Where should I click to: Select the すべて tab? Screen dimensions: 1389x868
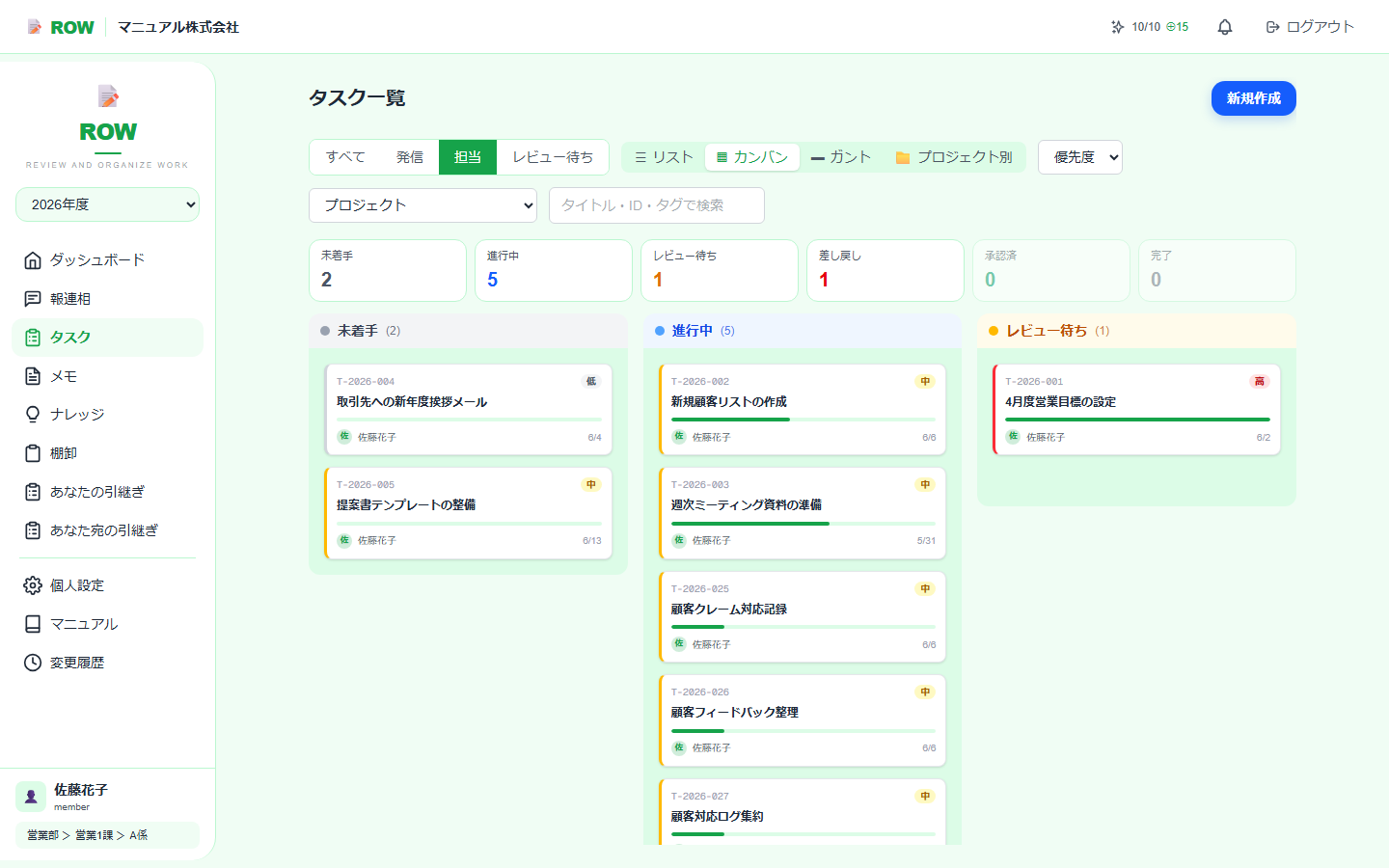pos(345,157)
